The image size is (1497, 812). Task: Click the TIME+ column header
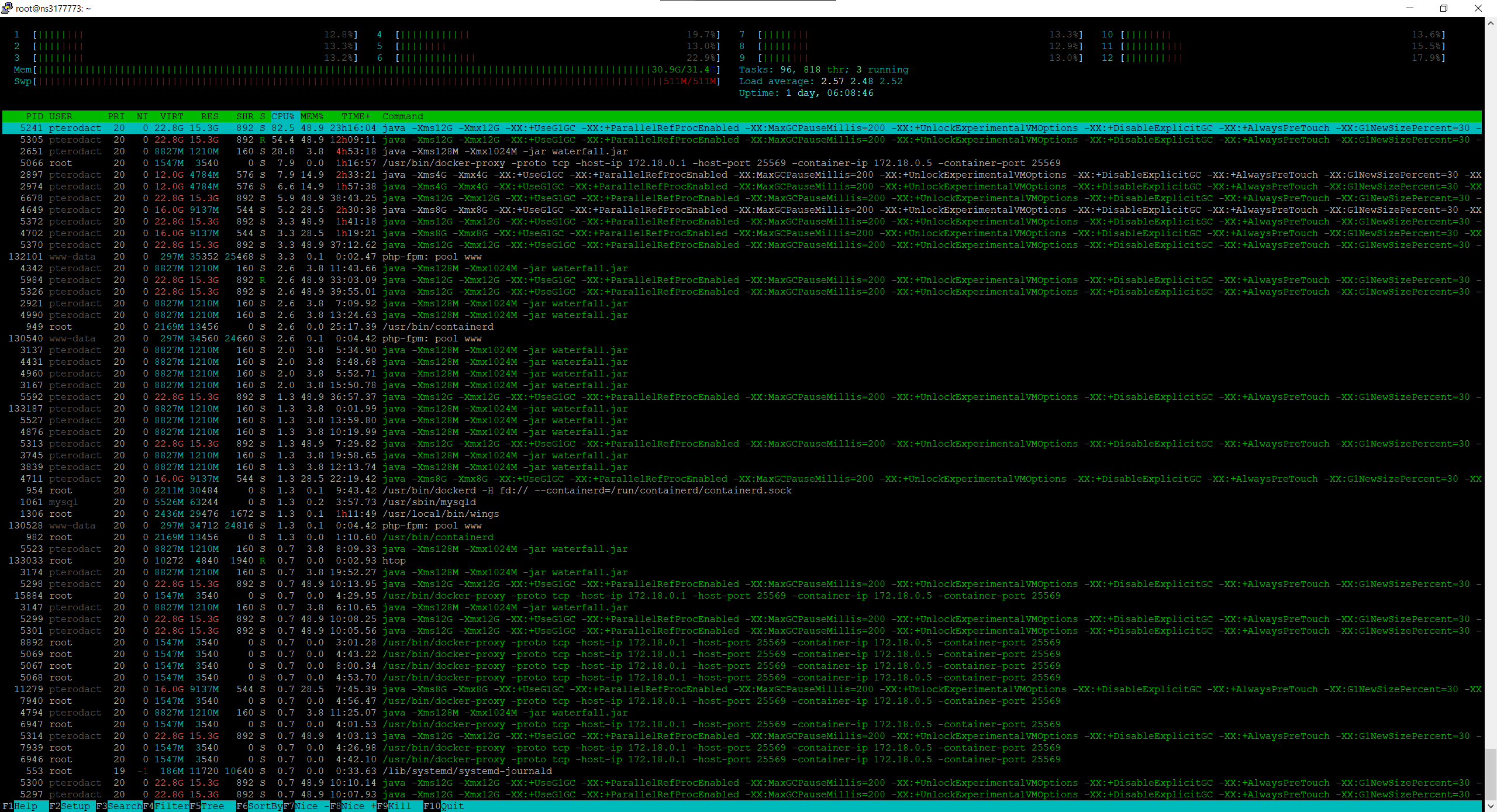click(x=356, y=116)
